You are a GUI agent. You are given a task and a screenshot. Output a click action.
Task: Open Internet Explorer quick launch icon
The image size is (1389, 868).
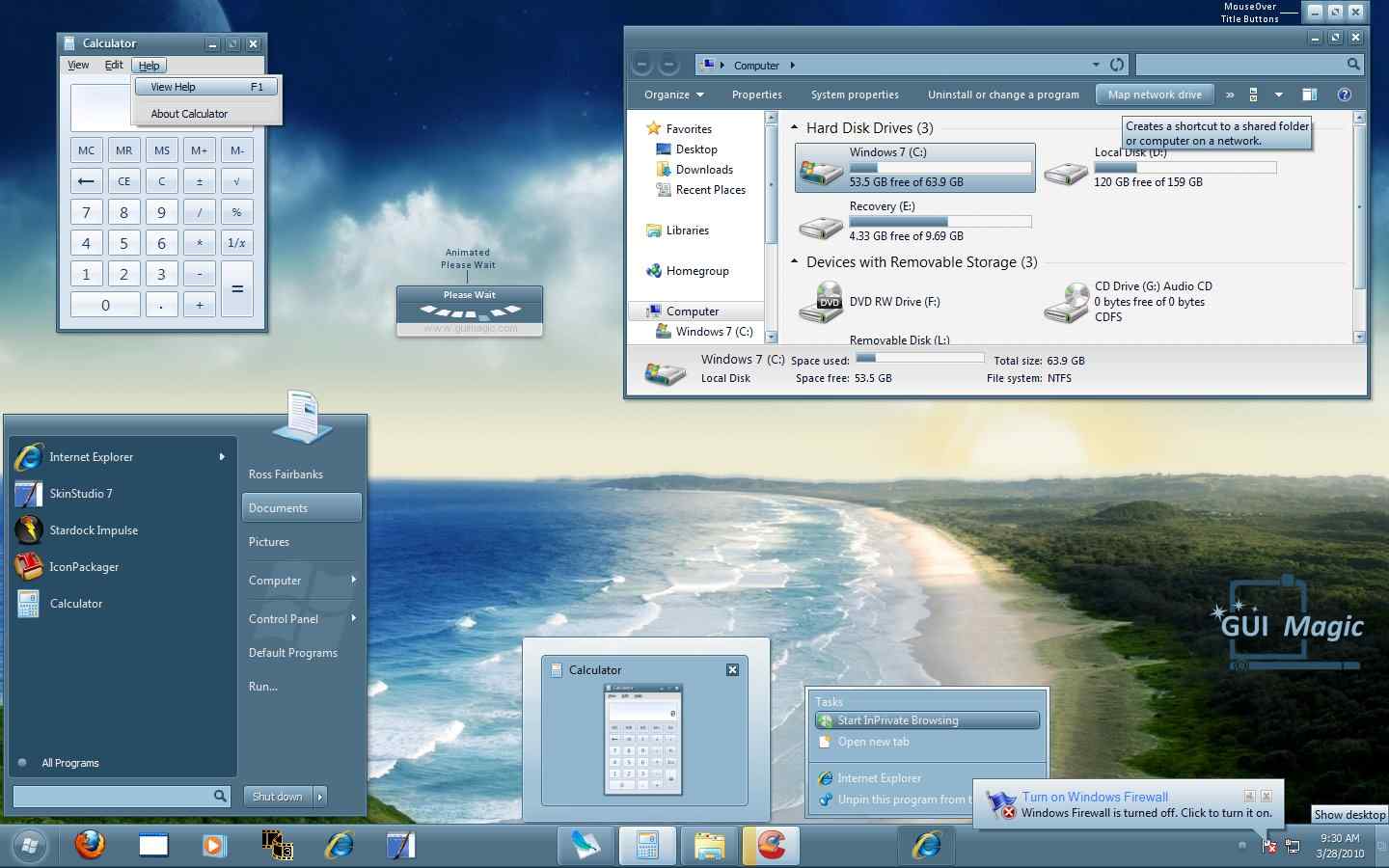[x=340, y=846]
